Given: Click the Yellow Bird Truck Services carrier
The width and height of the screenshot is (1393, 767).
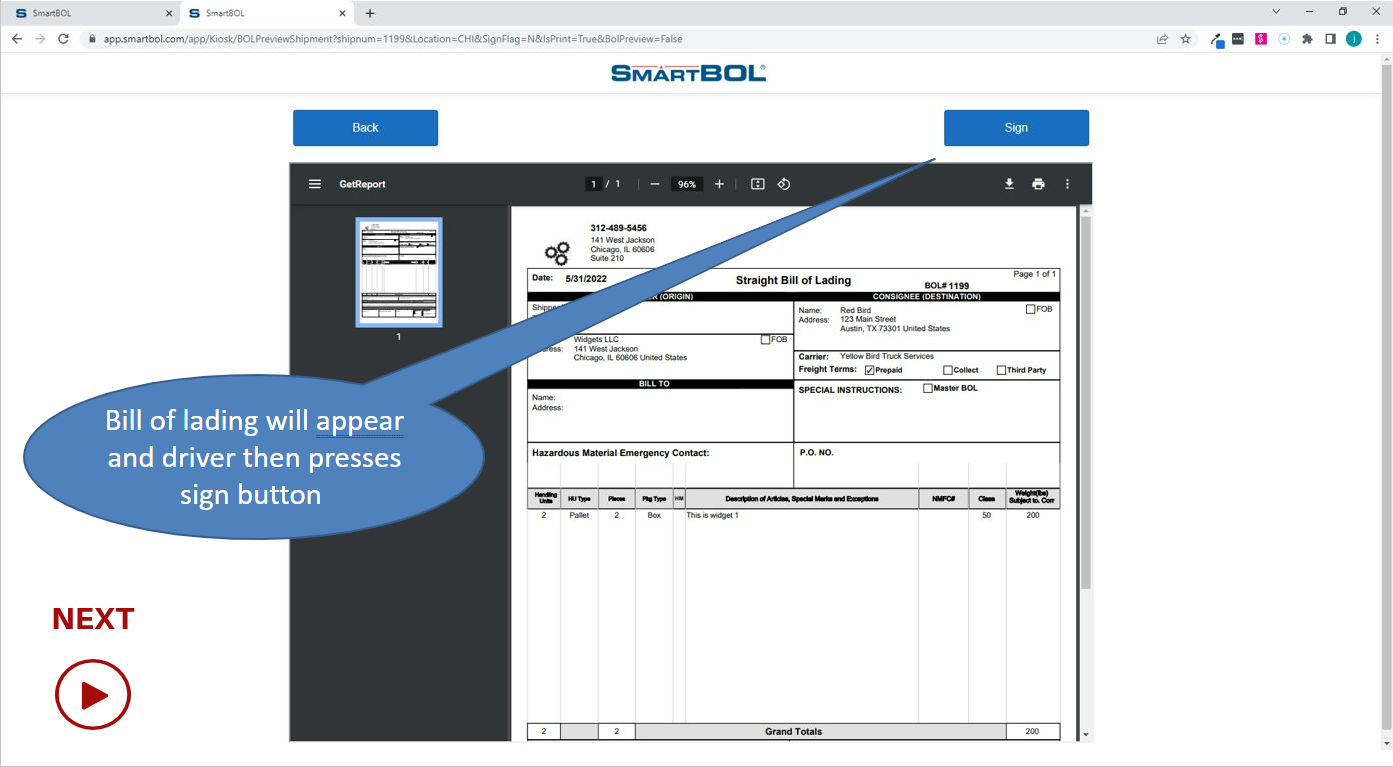Looking at the screenshot, I should (887, 356).
